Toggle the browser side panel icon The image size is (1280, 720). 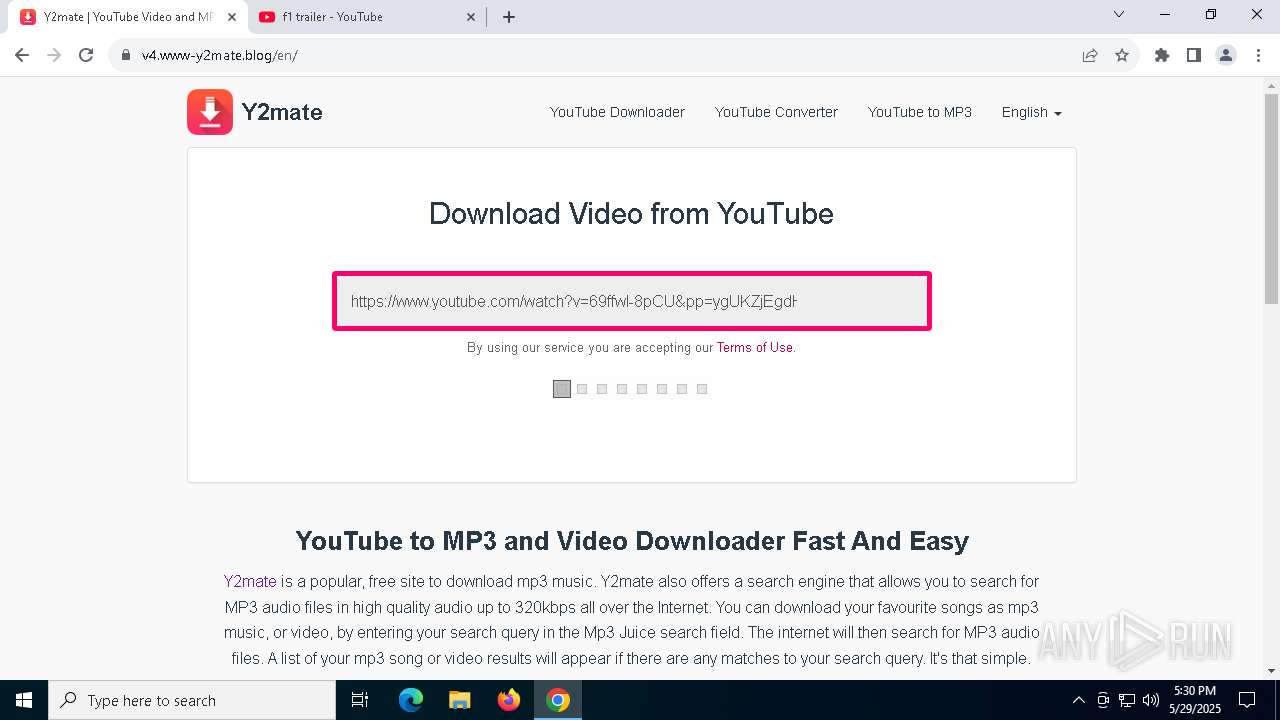tap(1194, 55)
